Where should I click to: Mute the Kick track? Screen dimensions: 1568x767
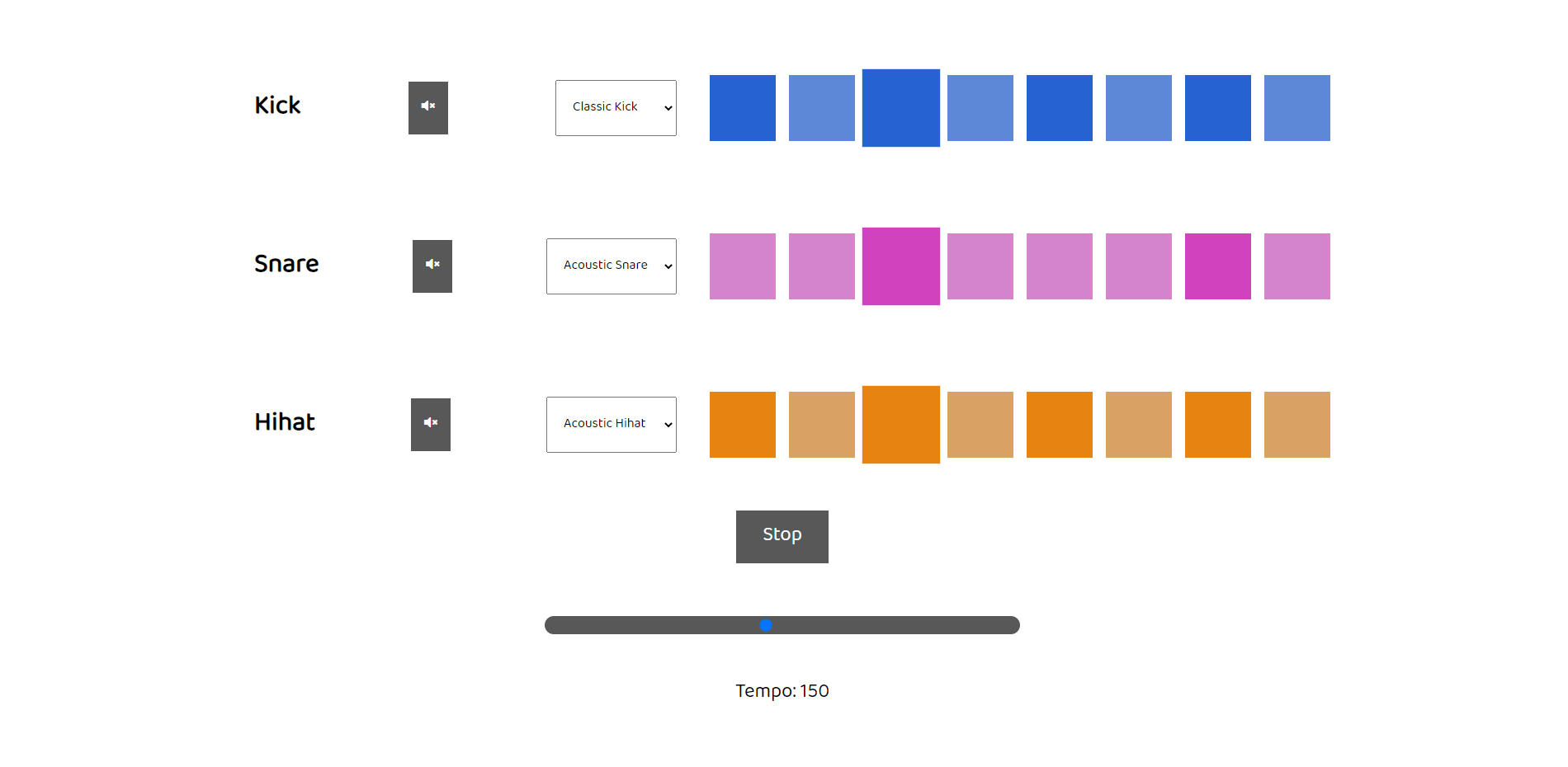(x=428, y=108)
